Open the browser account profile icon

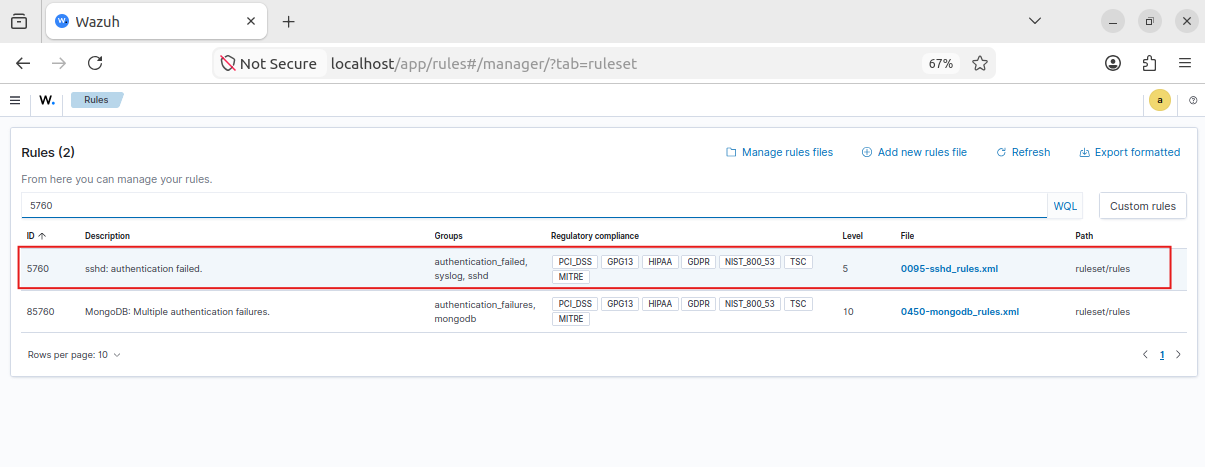pyautogui.click(x=1113, y=63)
